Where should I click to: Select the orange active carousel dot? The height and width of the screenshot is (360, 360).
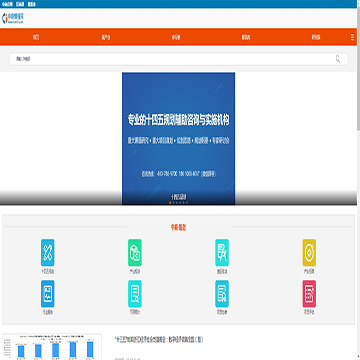click(x=170, y=202)
